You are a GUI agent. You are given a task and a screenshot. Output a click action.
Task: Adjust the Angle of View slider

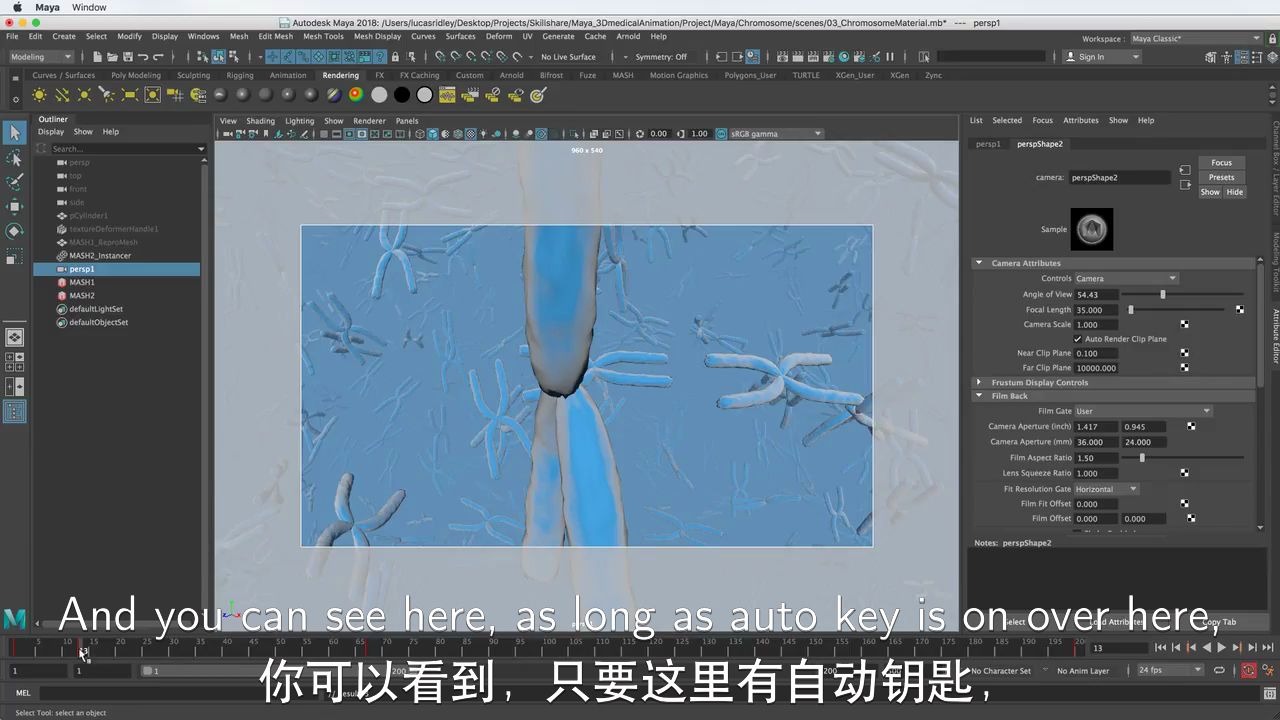point(1162,295)
